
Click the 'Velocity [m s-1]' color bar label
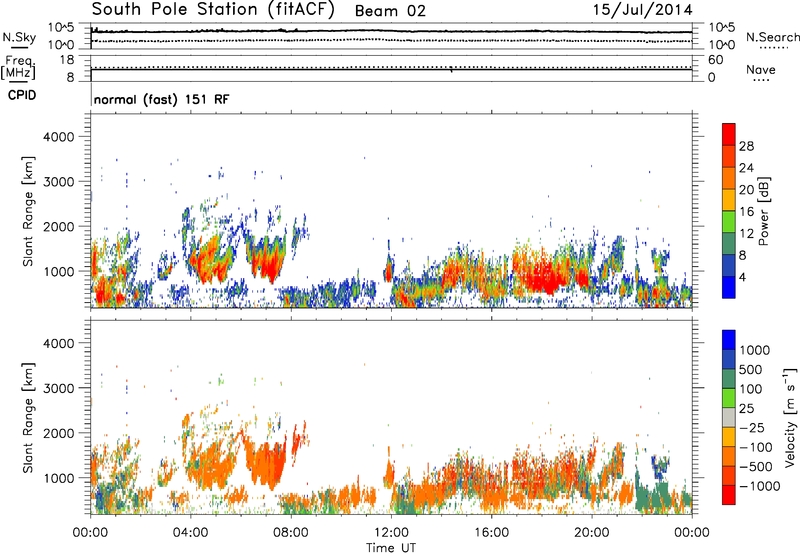(790, 417)
